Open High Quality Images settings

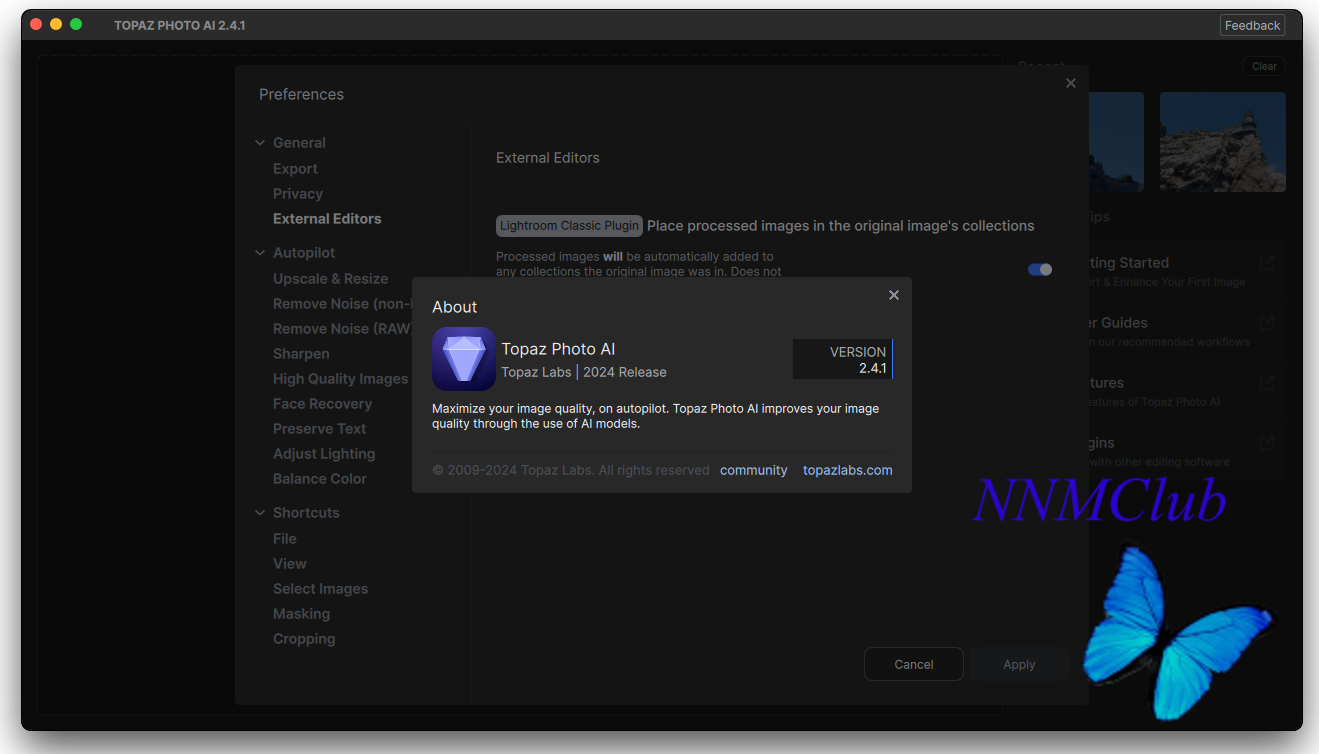point(340,379)
